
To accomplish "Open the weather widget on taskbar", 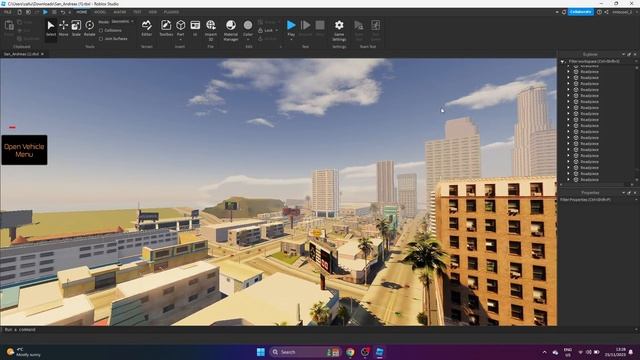I will click(x=24, y=352).
